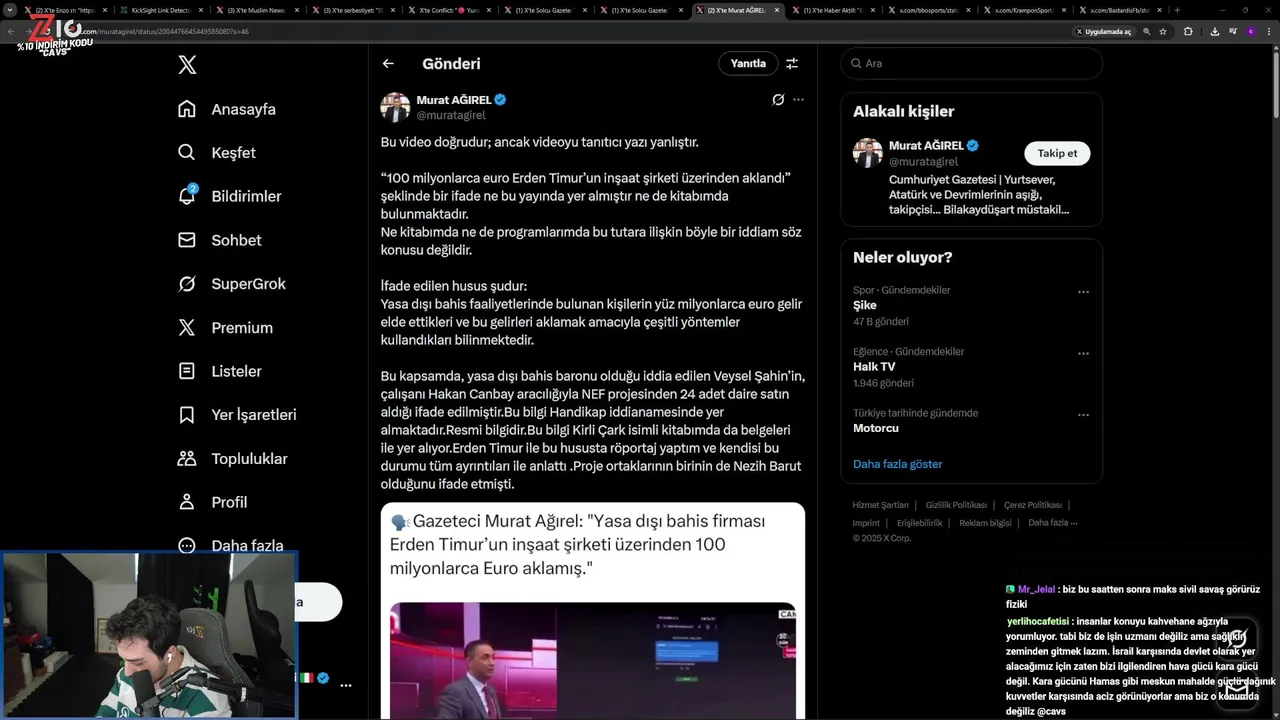
Task: Click the list icon next to Listeler
Action: pos(187,371)
